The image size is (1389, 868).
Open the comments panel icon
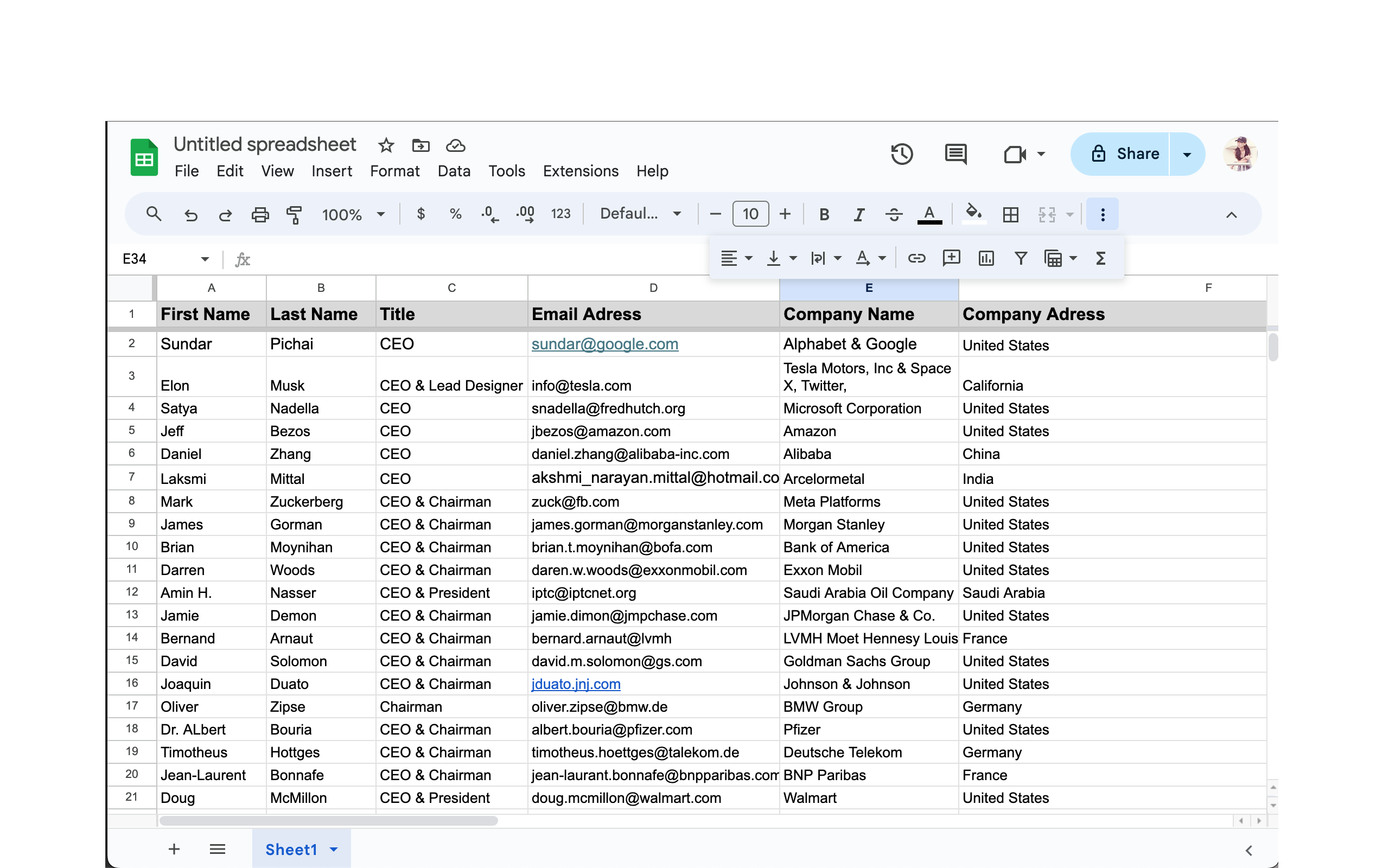955,154
